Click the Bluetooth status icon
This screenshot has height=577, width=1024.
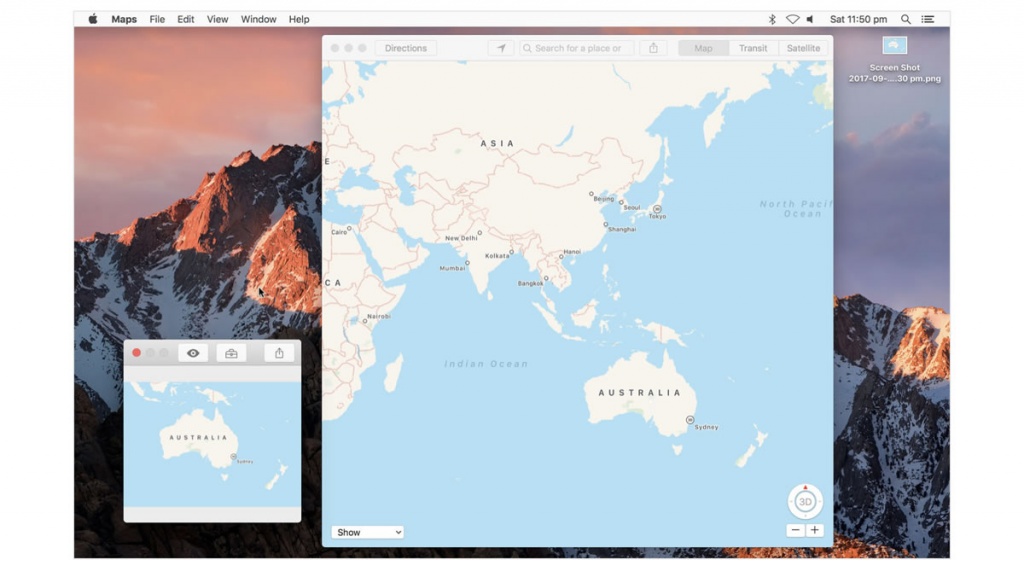[772, 19]
